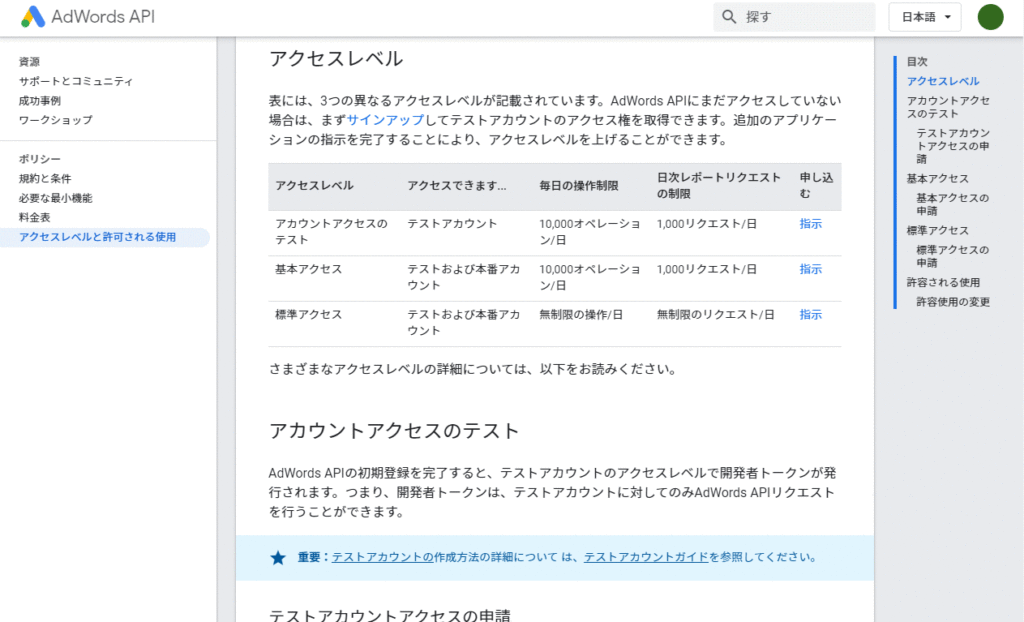Jump to 標準アクセス in table of contents

click(x=937, y=231)
